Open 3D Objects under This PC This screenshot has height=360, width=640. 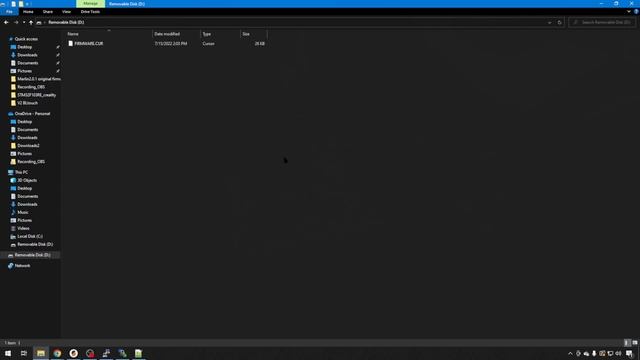[27, 180]
